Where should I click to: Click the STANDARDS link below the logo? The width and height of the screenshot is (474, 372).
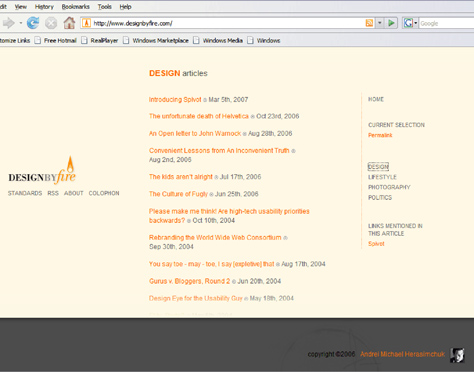[x=25, y=193]
